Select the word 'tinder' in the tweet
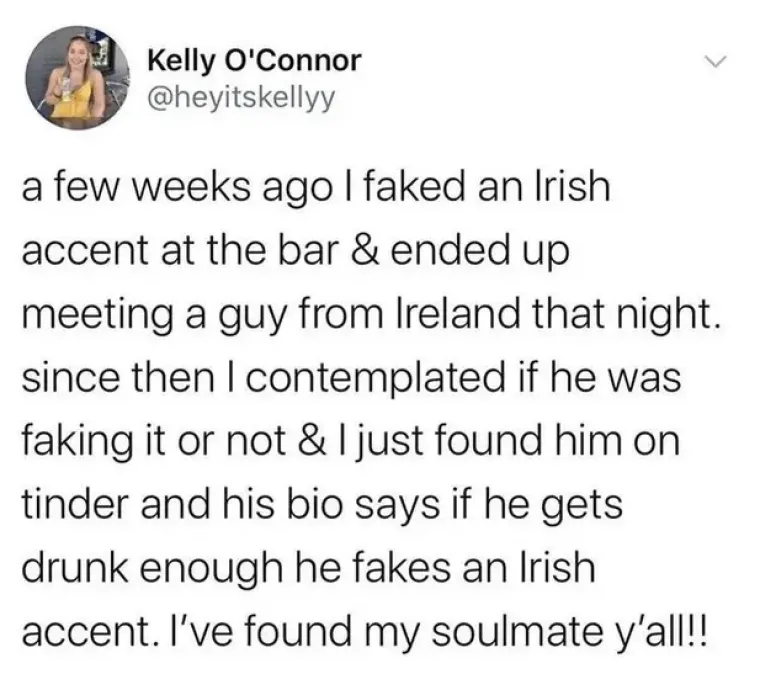 [x=77, y=504]
